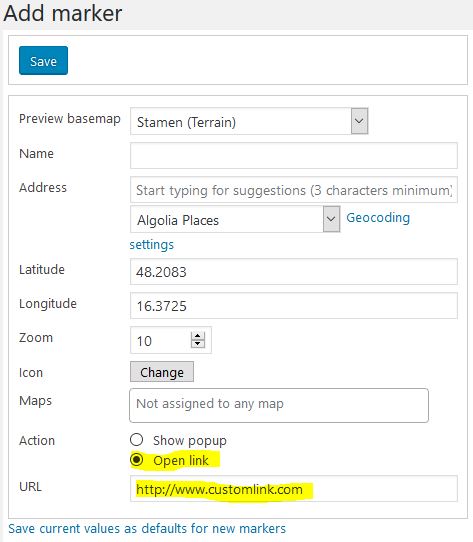The height and width of the screenshot is (542, 473).
Task: Click the blue Save button
Action: point(44,60)
